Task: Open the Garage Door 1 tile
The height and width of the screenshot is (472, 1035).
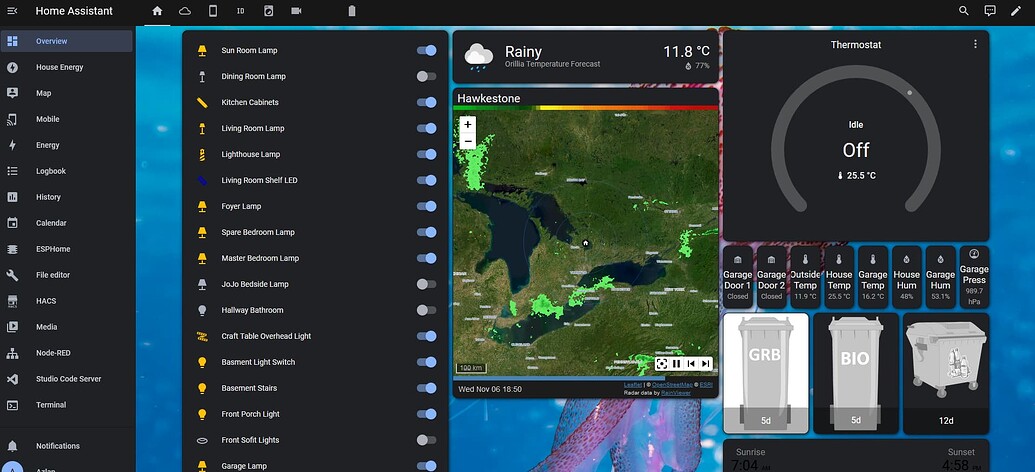Action: [737, 277]
